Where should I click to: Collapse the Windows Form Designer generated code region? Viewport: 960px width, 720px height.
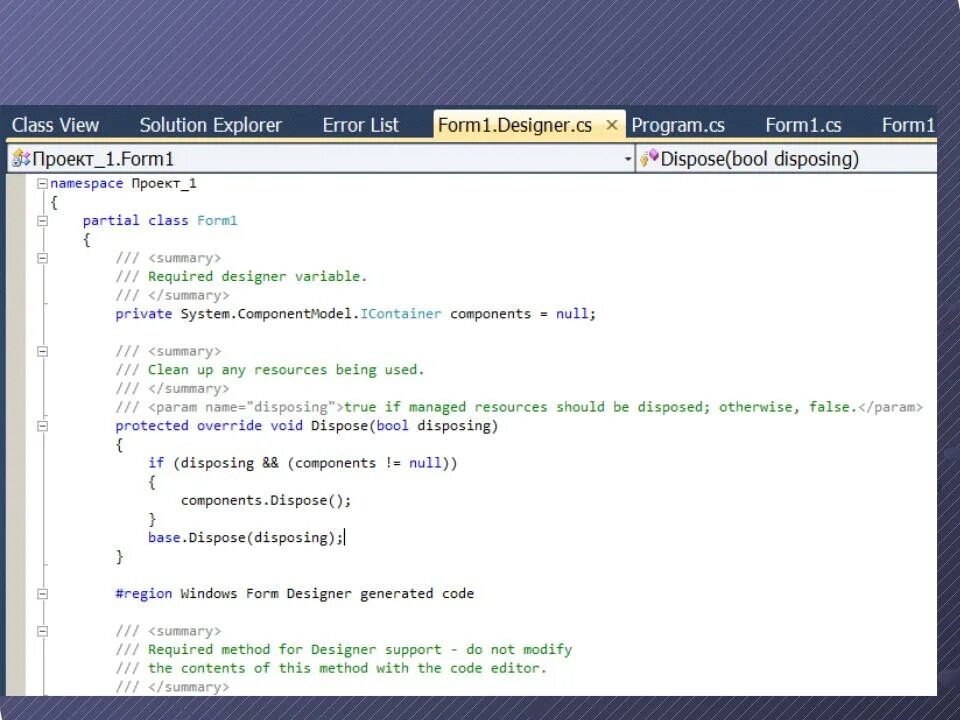pos(42,593)
